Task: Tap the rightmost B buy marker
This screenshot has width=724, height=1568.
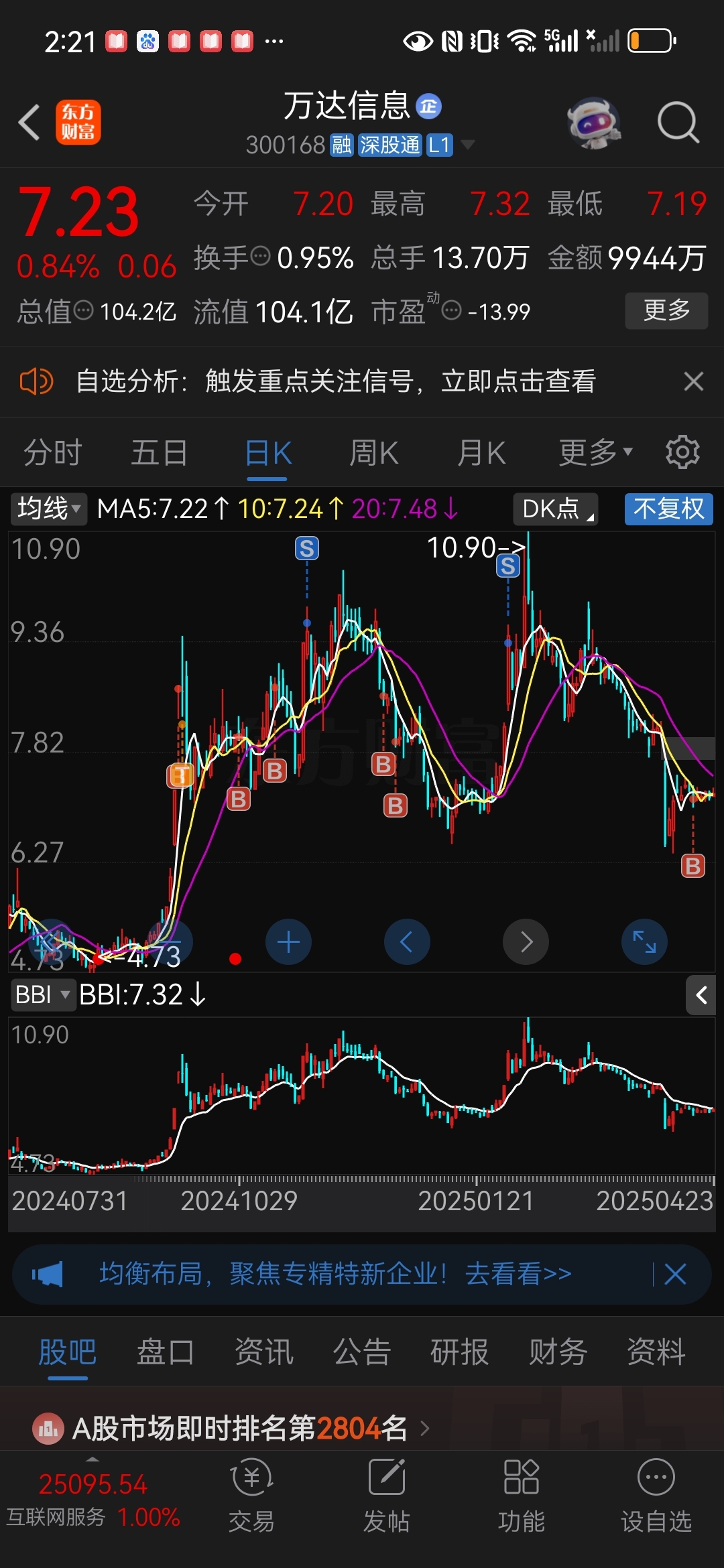Action: 693,866
